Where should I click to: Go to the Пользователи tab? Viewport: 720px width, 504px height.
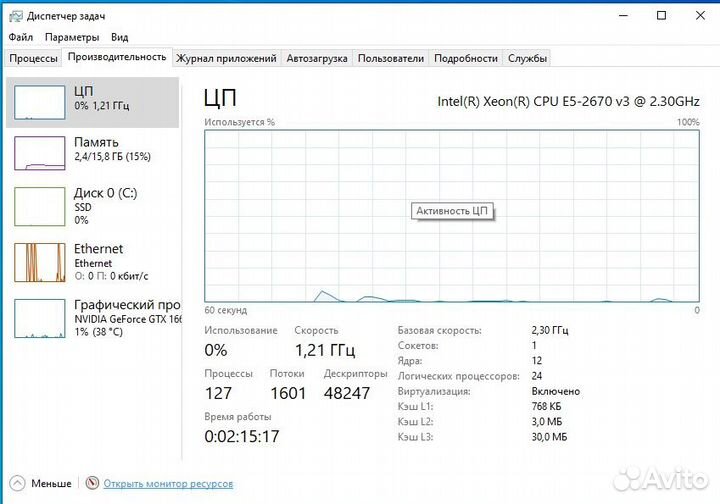coord(391,58)
